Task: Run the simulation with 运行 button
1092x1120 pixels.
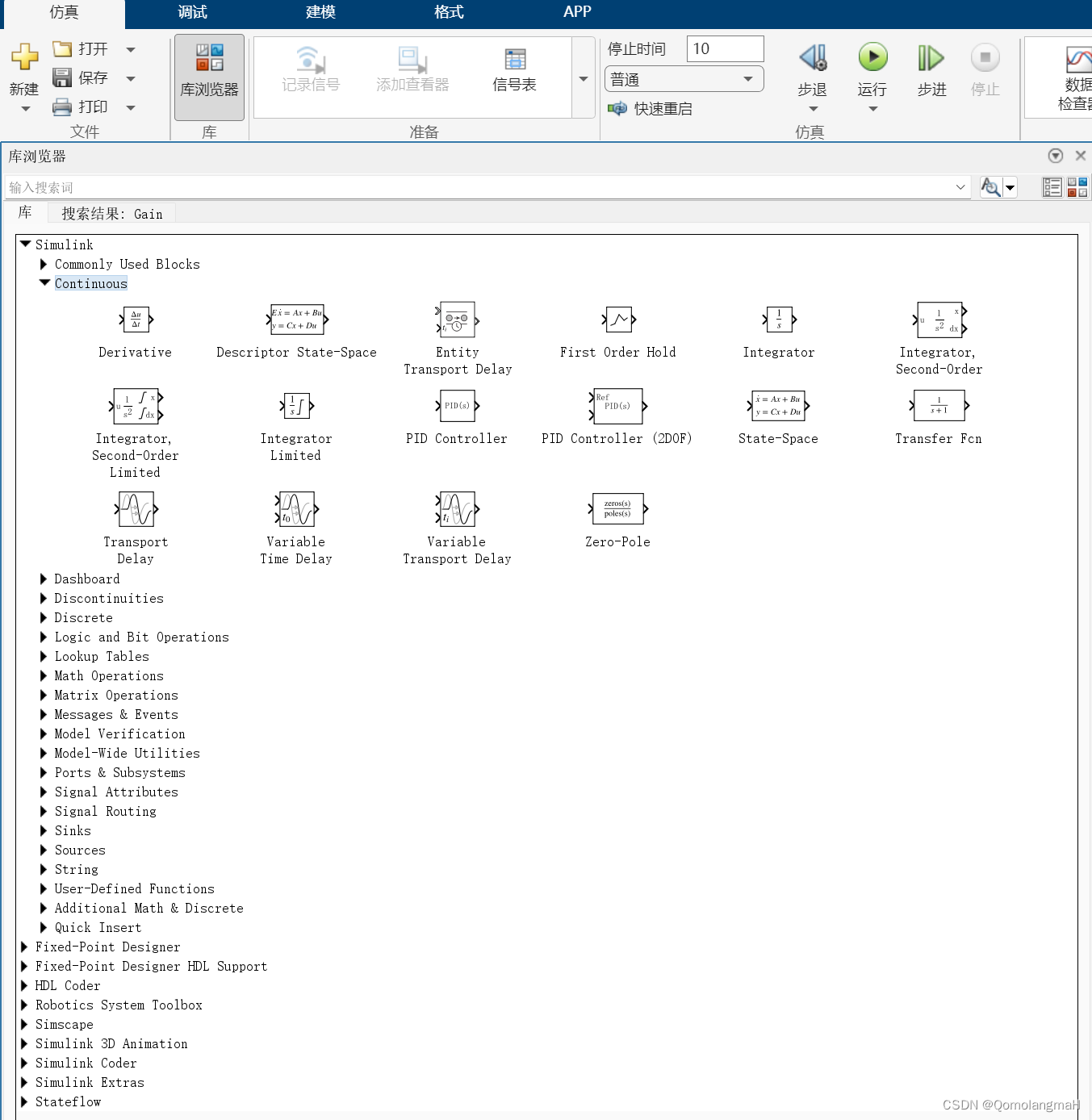Action: pyautogui.click(x=872, y=57)
